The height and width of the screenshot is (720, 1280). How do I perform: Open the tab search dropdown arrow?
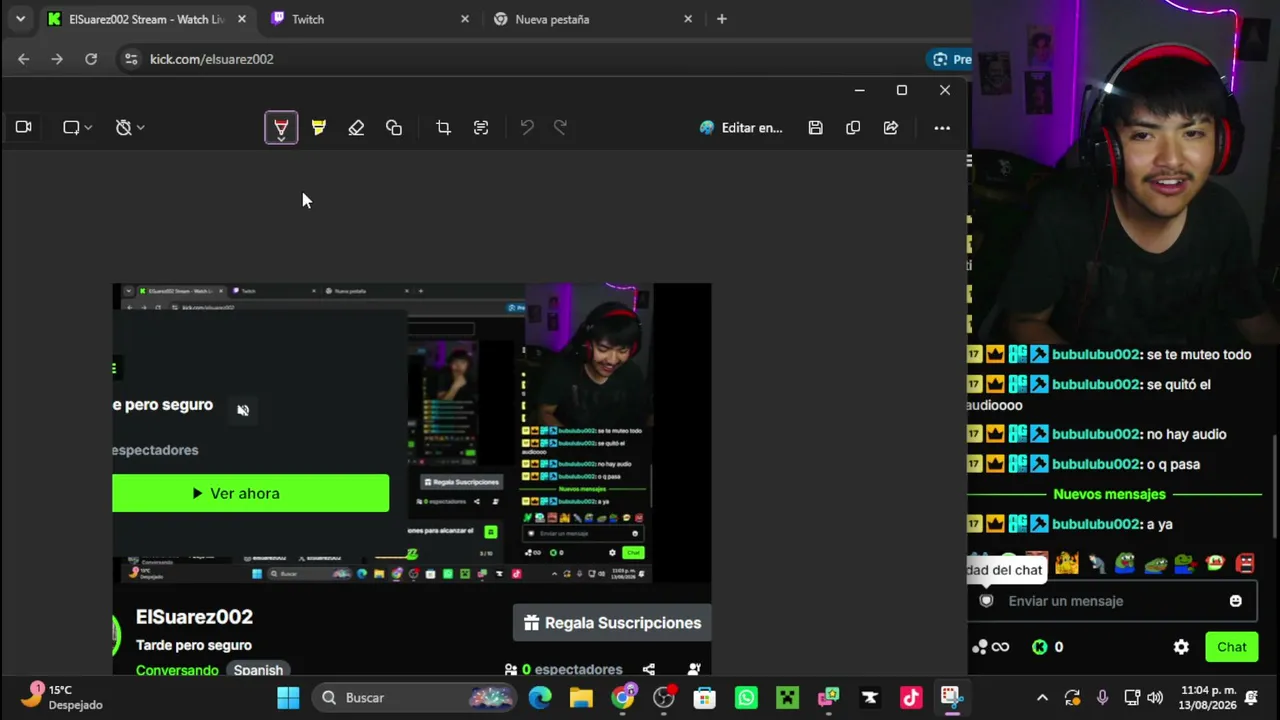20,19
